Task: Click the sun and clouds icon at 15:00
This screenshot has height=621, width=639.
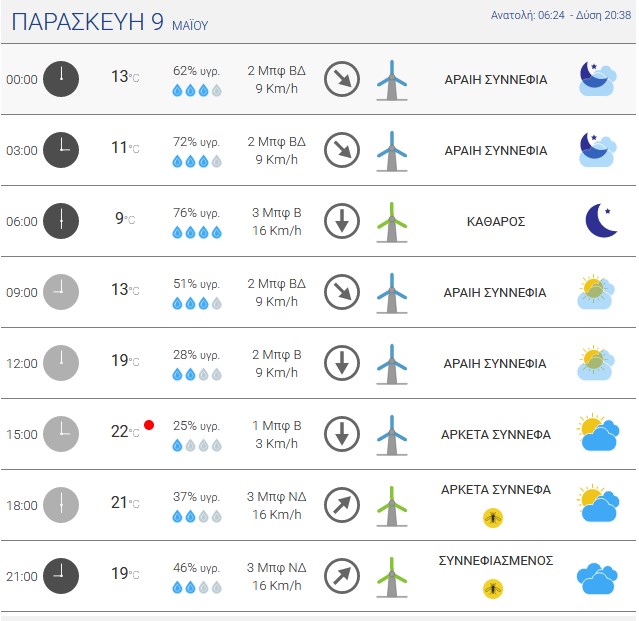Action: coord(598,432)
